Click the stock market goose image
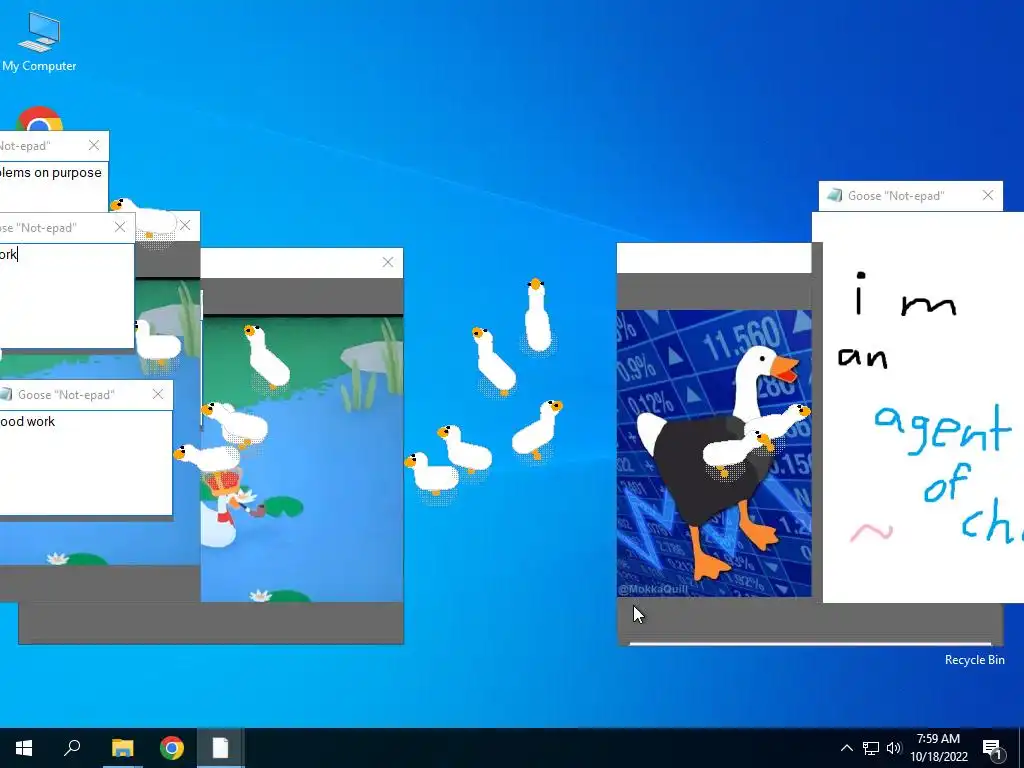Screen dimensions: 1024x768 click(x=714, y=453)
